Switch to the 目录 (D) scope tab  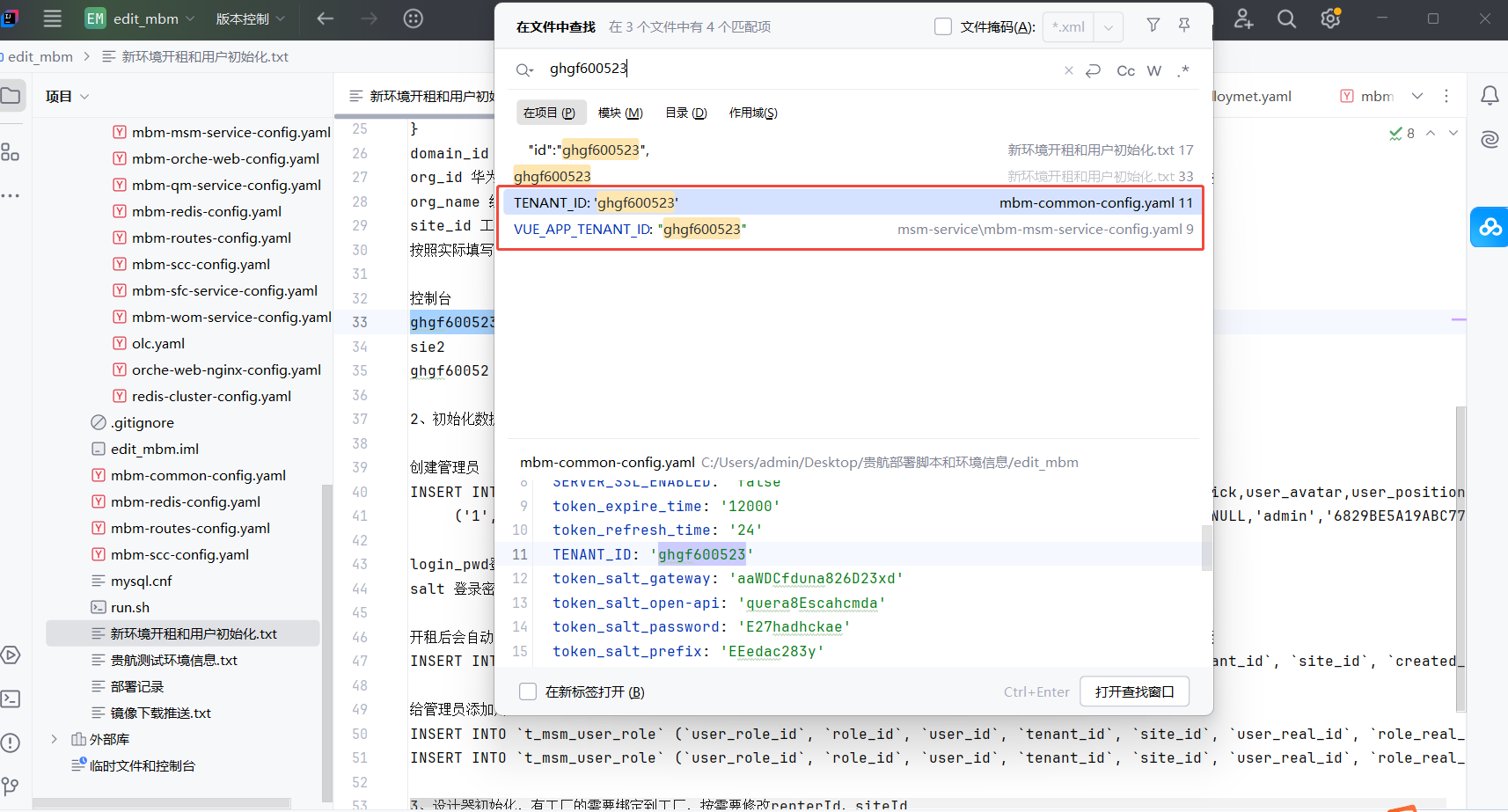(685, 113)
